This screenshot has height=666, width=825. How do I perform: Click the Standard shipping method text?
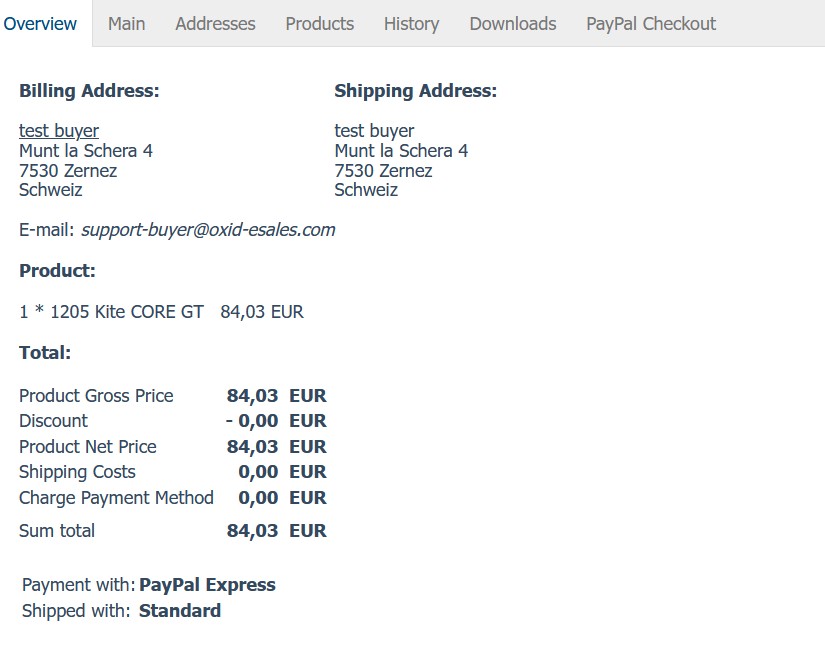tap(180, 611)
